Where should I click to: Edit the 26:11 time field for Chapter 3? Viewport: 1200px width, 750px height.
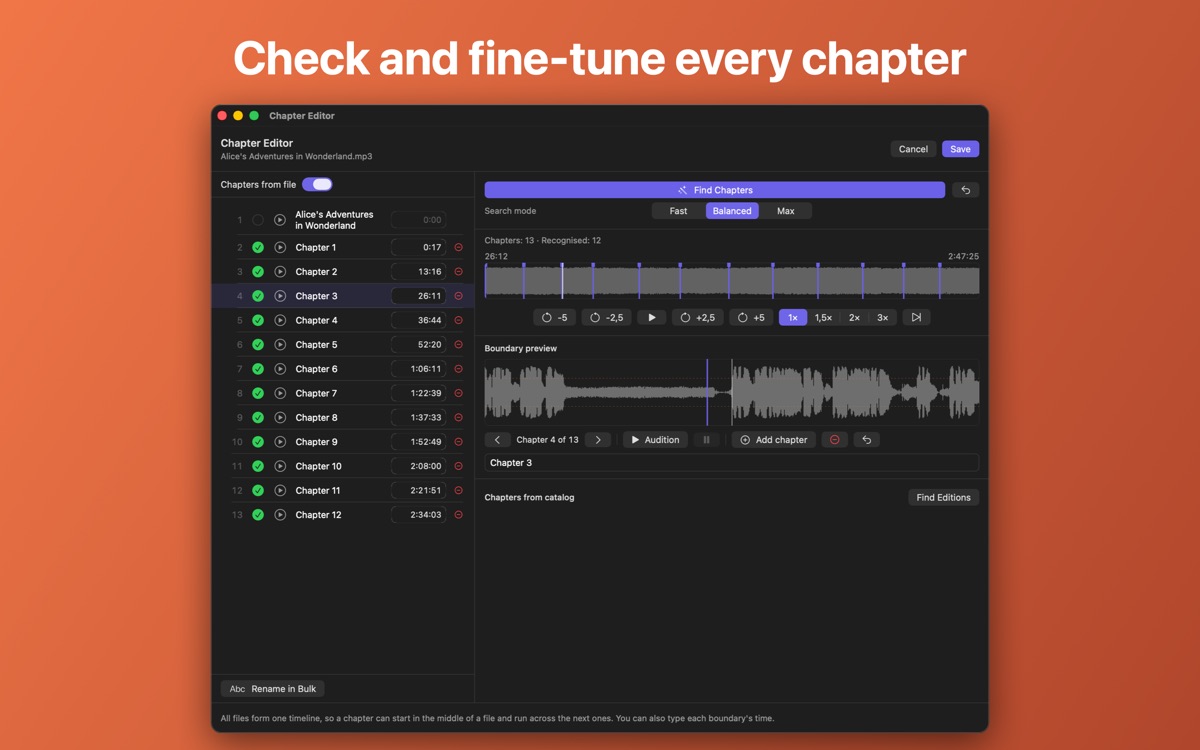coord(418,296)
